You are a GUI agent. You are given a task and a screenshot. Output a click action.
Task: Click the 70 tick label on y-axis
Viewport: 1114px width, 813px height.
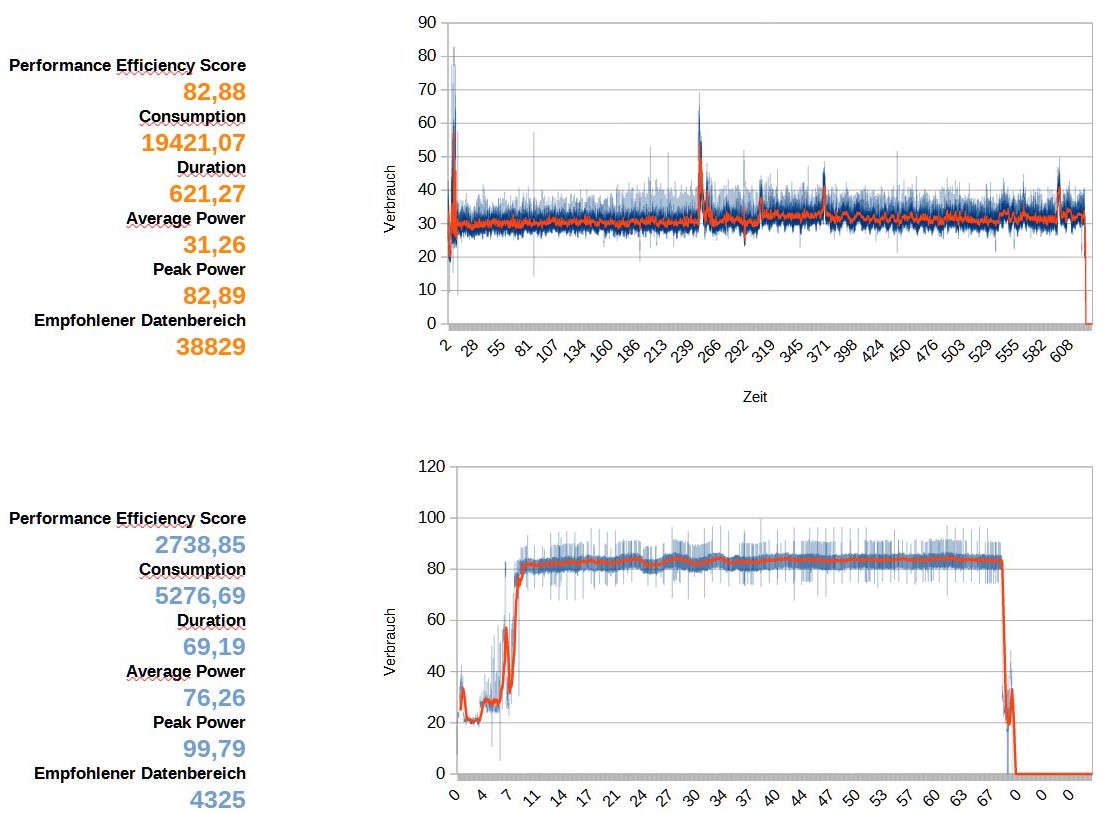coord(427,90)
